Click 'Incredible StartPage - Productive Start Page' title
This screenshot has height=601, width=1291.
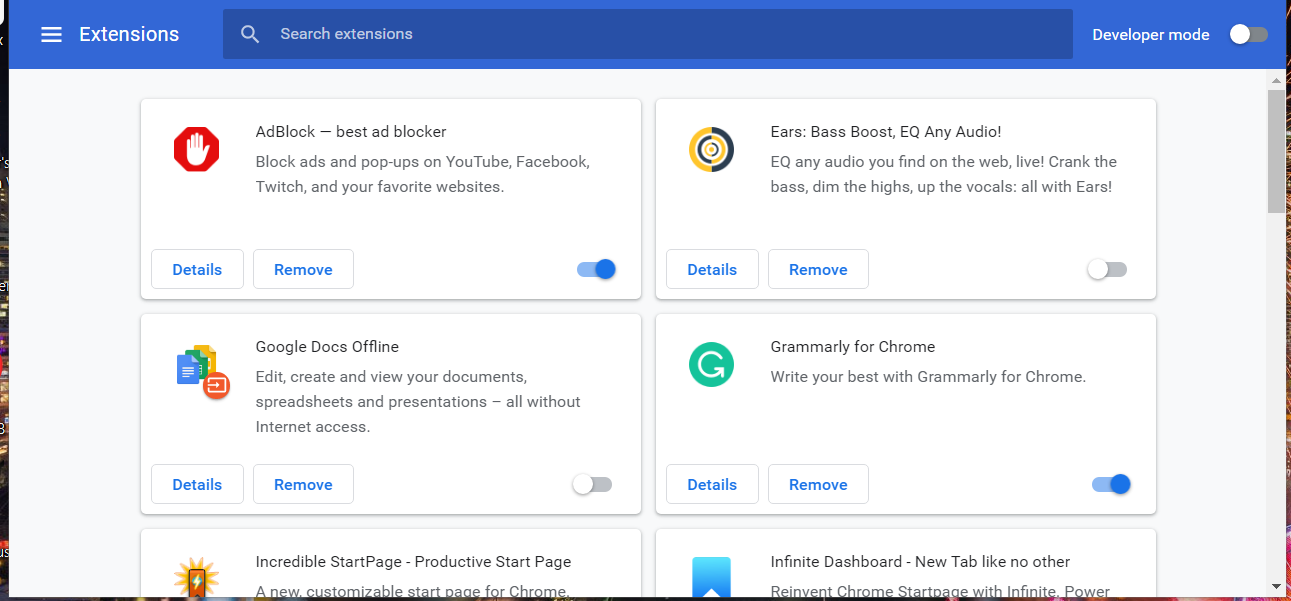414,561
